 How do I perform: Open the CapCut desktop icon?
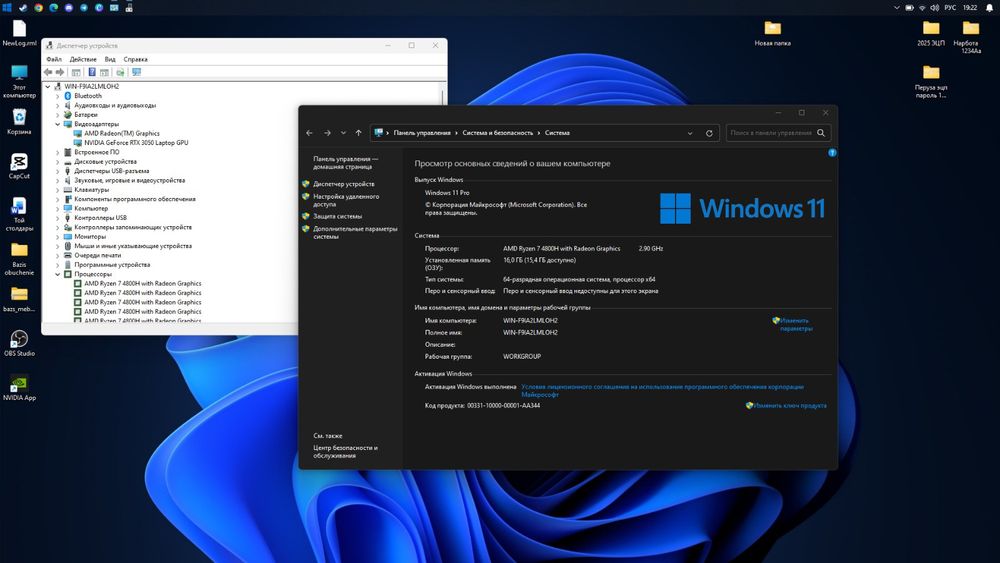[19, 164]
